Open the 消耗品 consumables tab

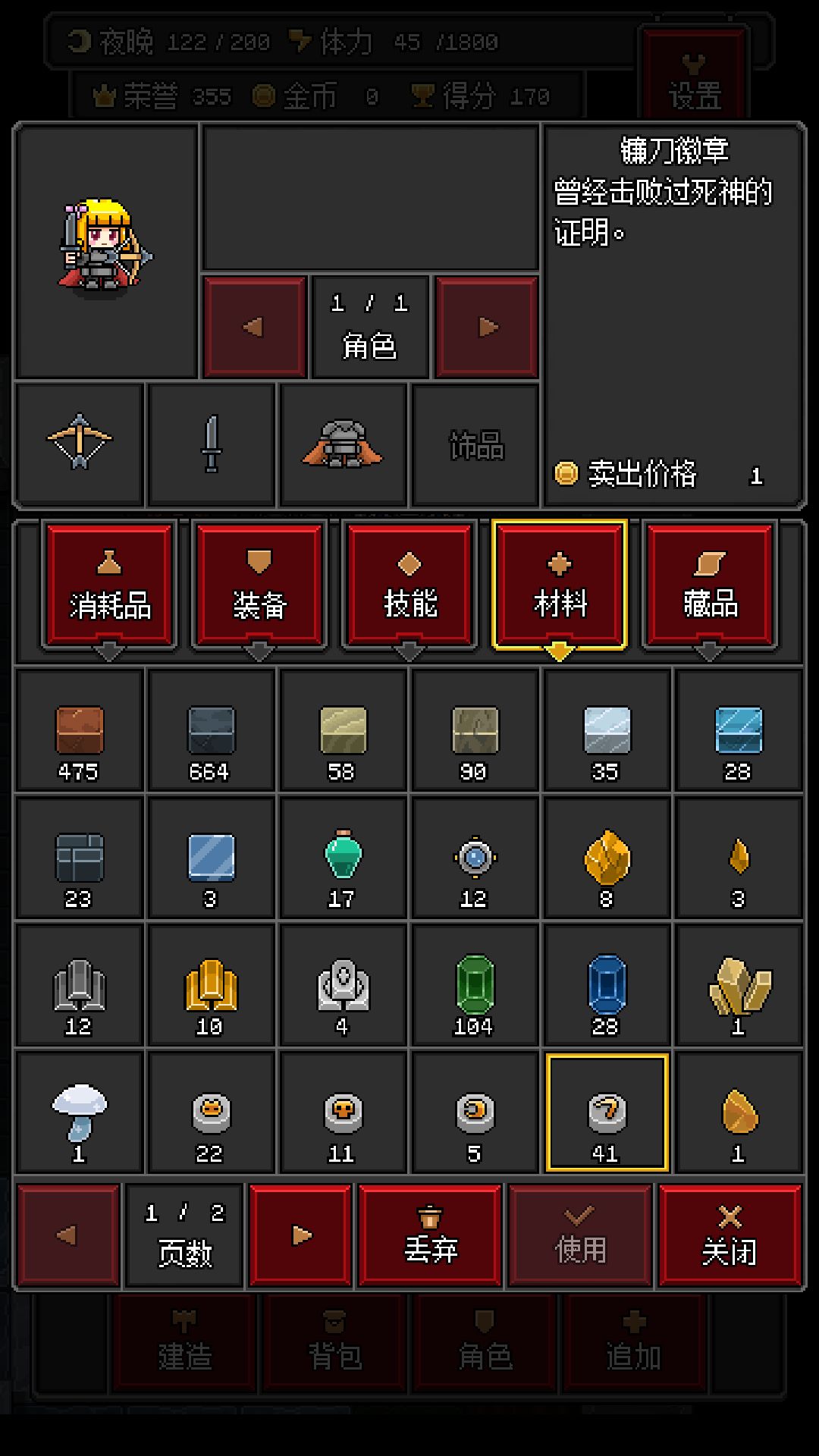coord(109,585)
